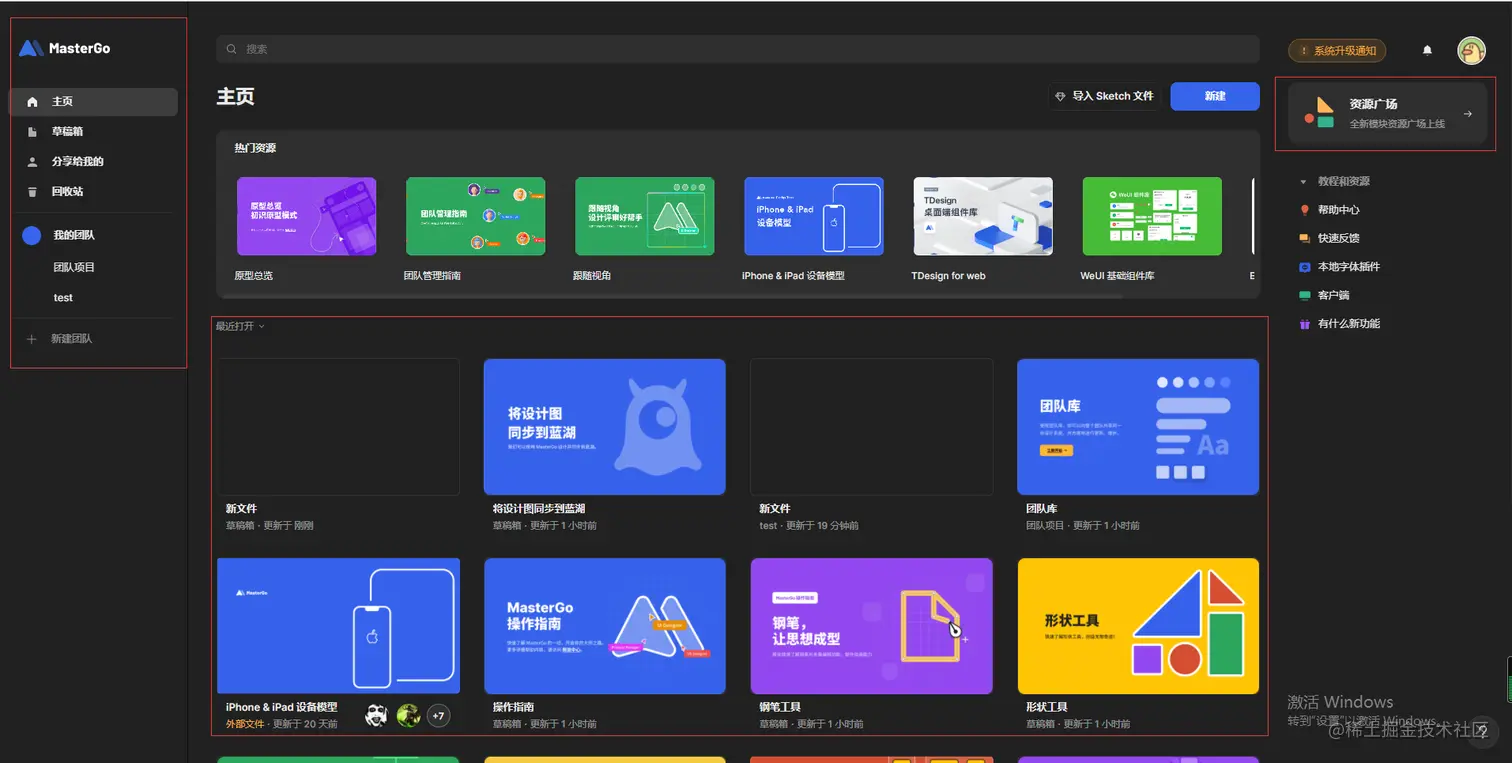This screenshot has height=763, width=1512.
Task: Click the MasterGo logo
Action: click(x=64, y=48)
